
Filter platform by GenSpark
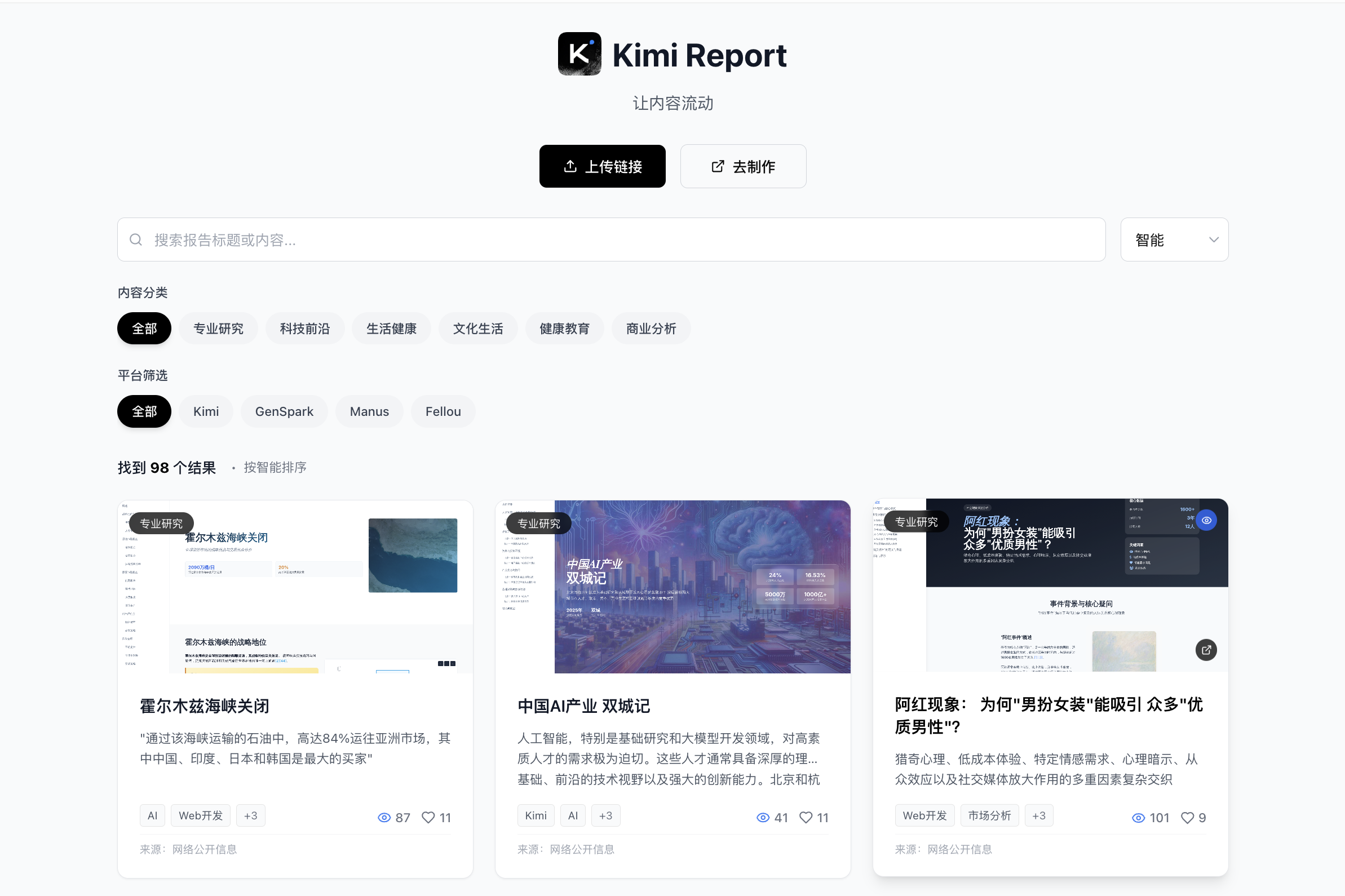pos(284,411)
